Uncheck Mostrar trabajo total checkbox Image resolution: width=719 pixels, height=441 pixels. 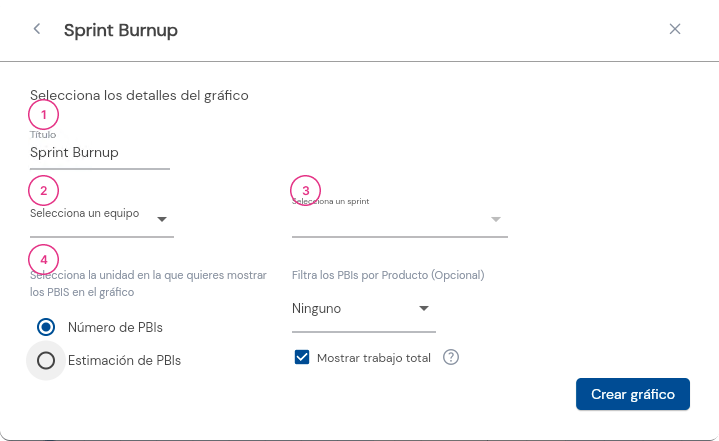point(302,357)
